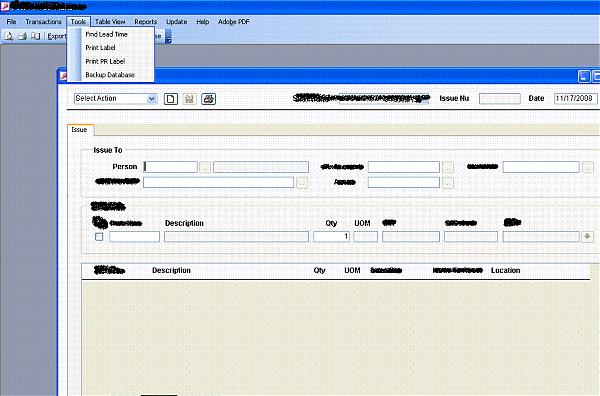The width and height of the screenshot is (600, 396).
Task: Click the print preview icon in the toolbar
Action: pos(9,36)
